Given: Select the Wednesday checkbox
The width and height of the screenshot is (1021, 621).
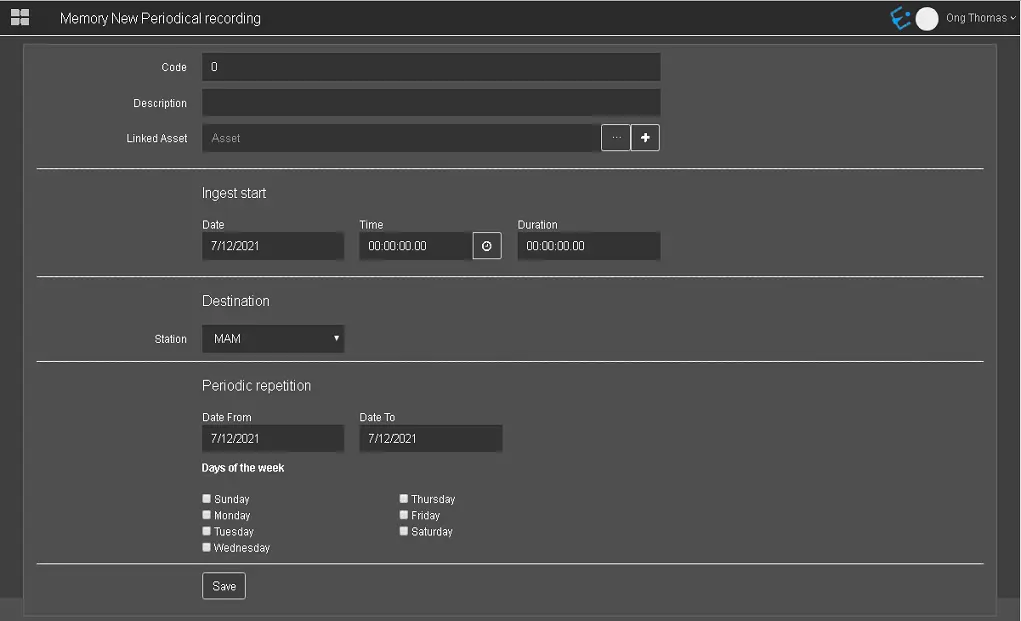Looking at the screenshot, I should (207, 547).
